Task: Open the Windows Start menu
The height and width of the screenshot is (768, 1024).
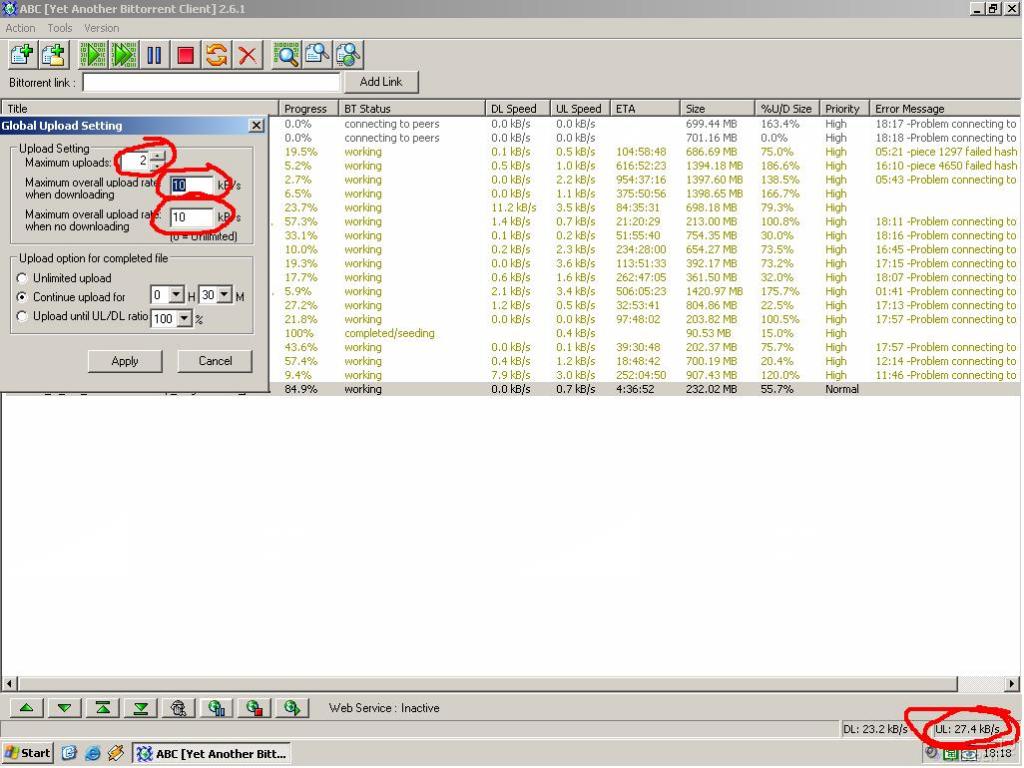Action: coord(27,753)
